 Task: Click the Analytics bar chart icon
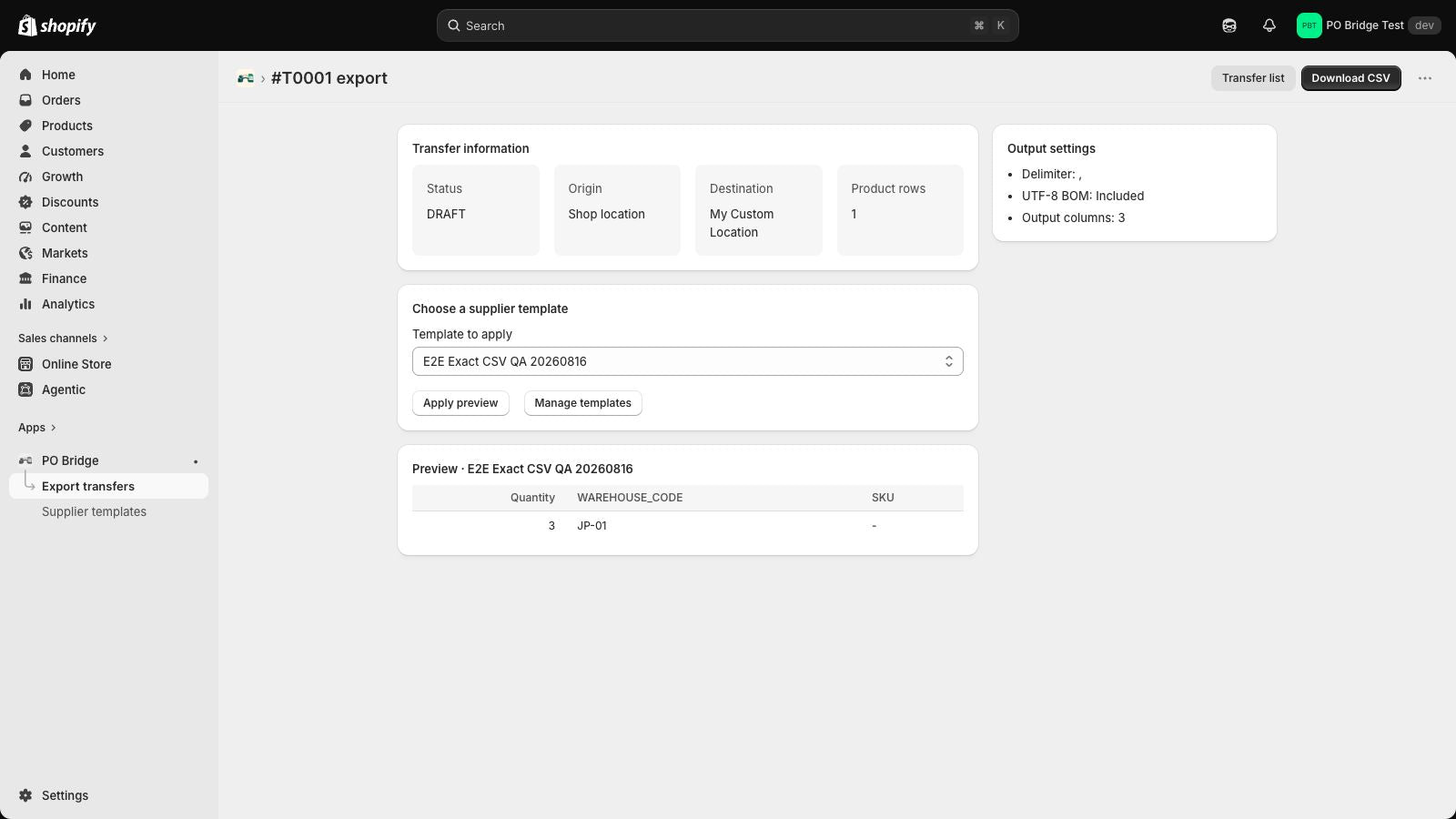pos(25,304)
